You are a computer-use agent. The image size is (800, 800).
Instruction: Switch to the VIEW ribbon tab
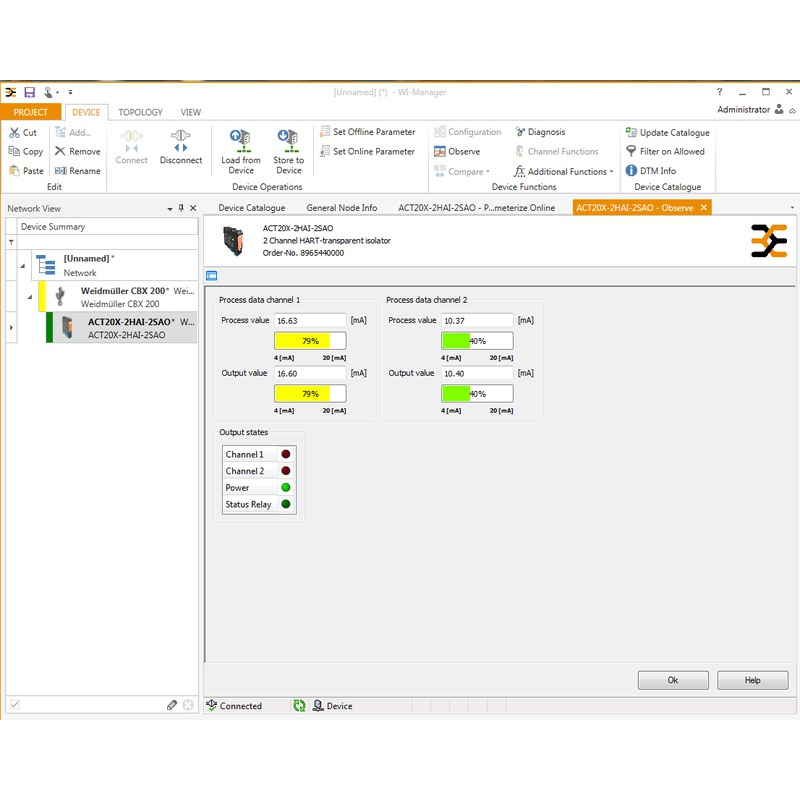click(191, 112)
